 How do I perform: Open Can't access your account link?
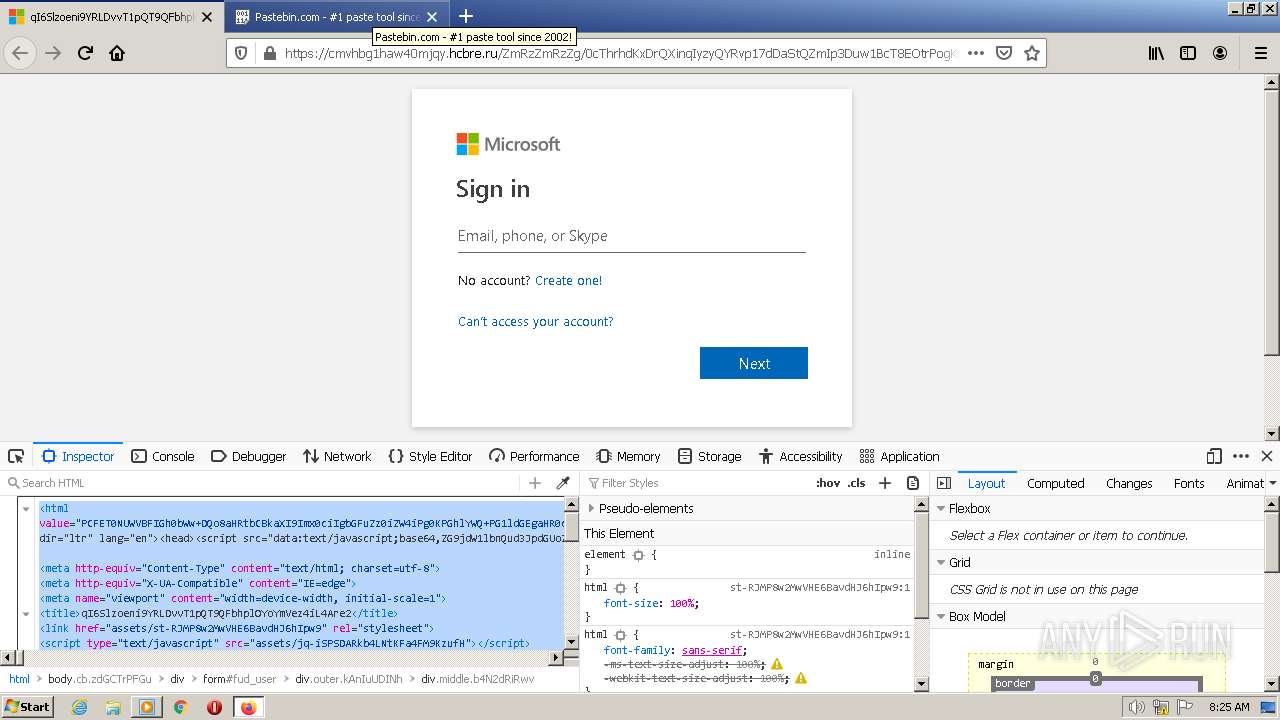point(536,321)
